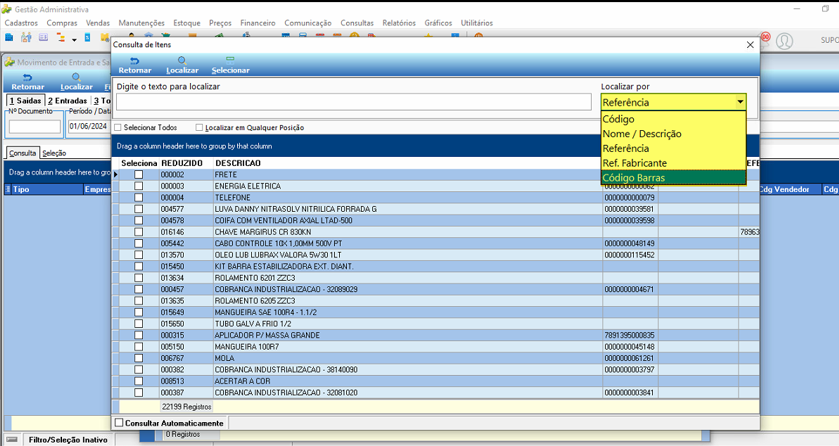839x446 pixels.
Task: Collapse the Localizar por dropdown arrow
Action: tap(740, 102)
